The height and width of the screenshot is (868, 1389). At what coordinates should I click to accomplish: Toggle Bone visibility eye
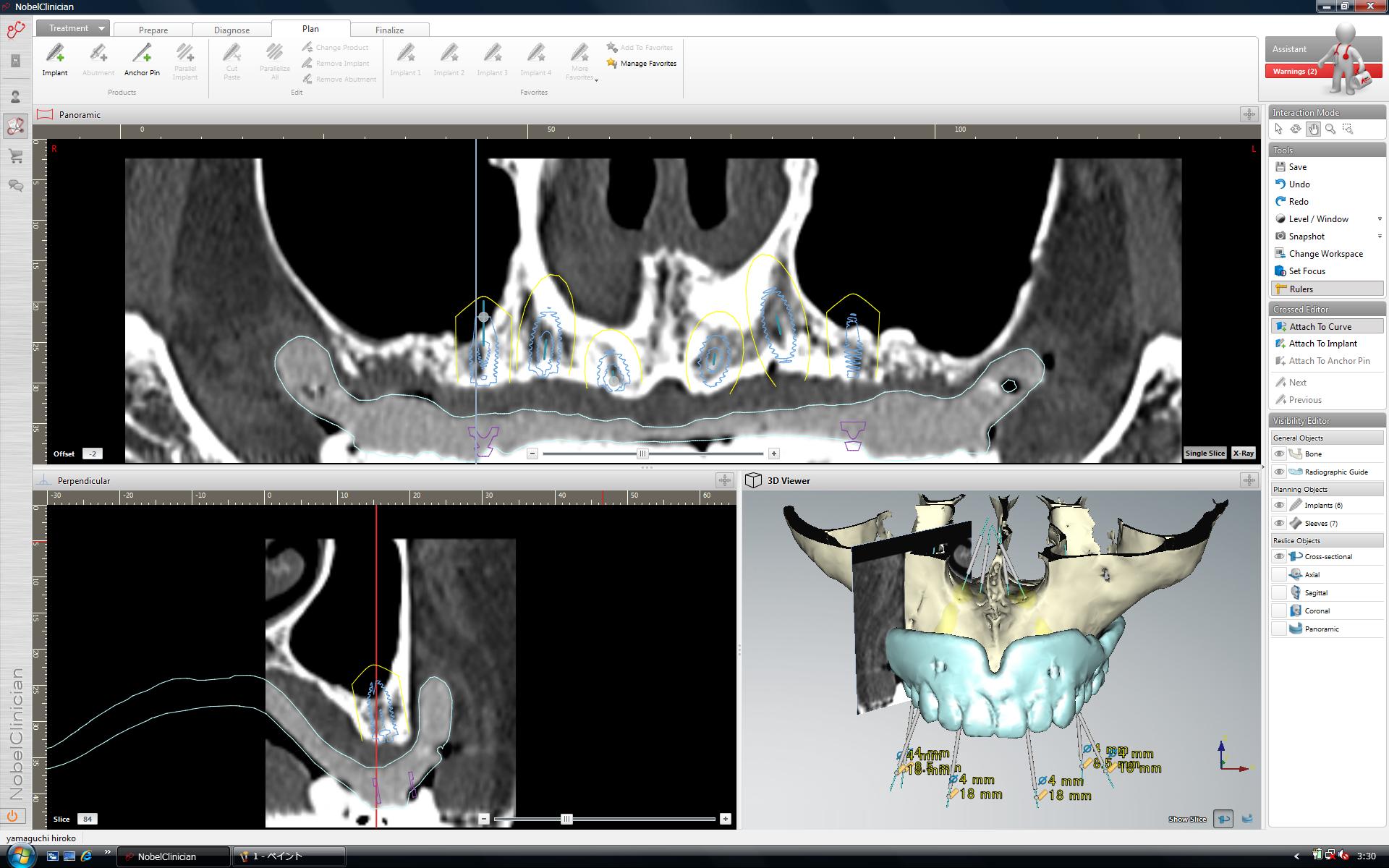[x=1279, y=454]
